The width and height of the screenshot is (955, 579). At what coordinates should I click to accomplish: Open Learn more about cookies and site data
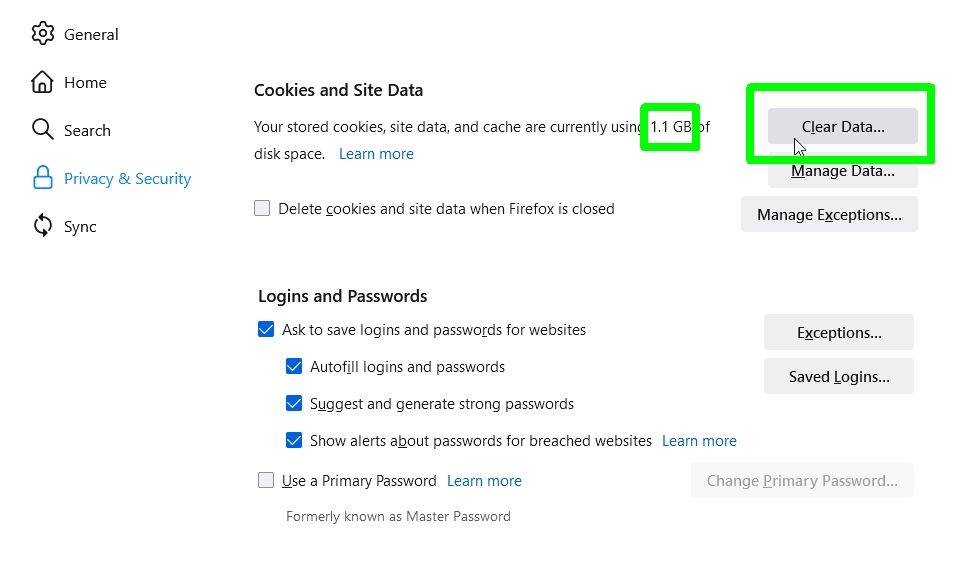376,153
